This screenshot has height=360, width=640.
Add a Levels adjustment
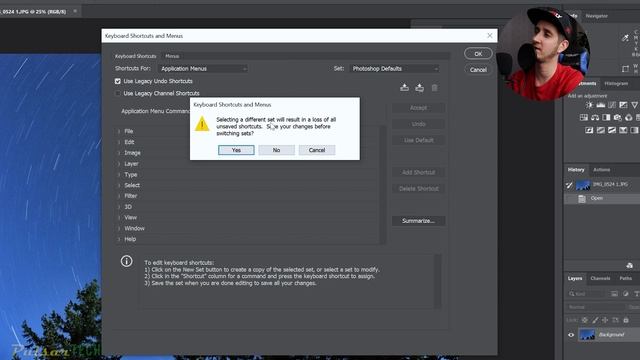[x=601, y=105]
